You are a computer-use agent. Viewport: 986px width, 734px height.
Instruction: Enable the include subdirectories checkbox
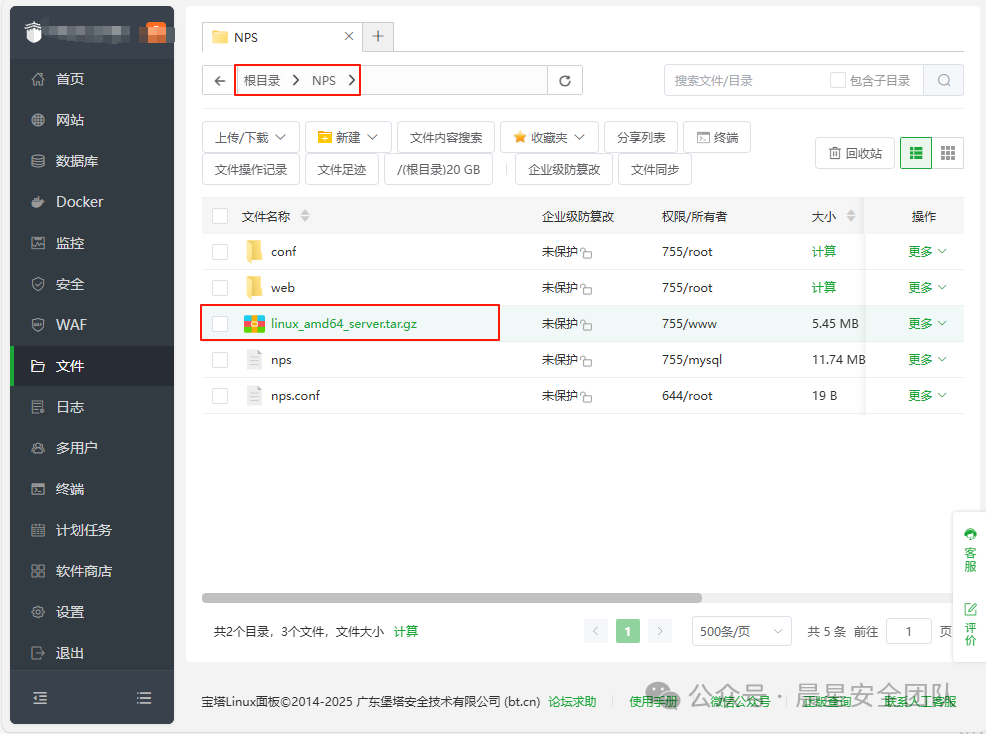point(838,81)
